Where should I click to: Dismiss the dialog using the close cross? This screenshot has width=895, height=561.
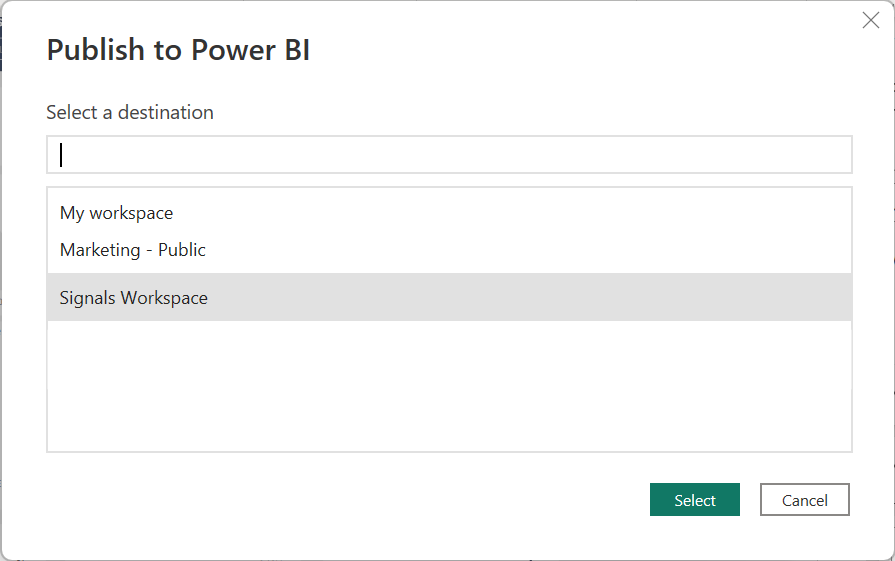[870, 21]
